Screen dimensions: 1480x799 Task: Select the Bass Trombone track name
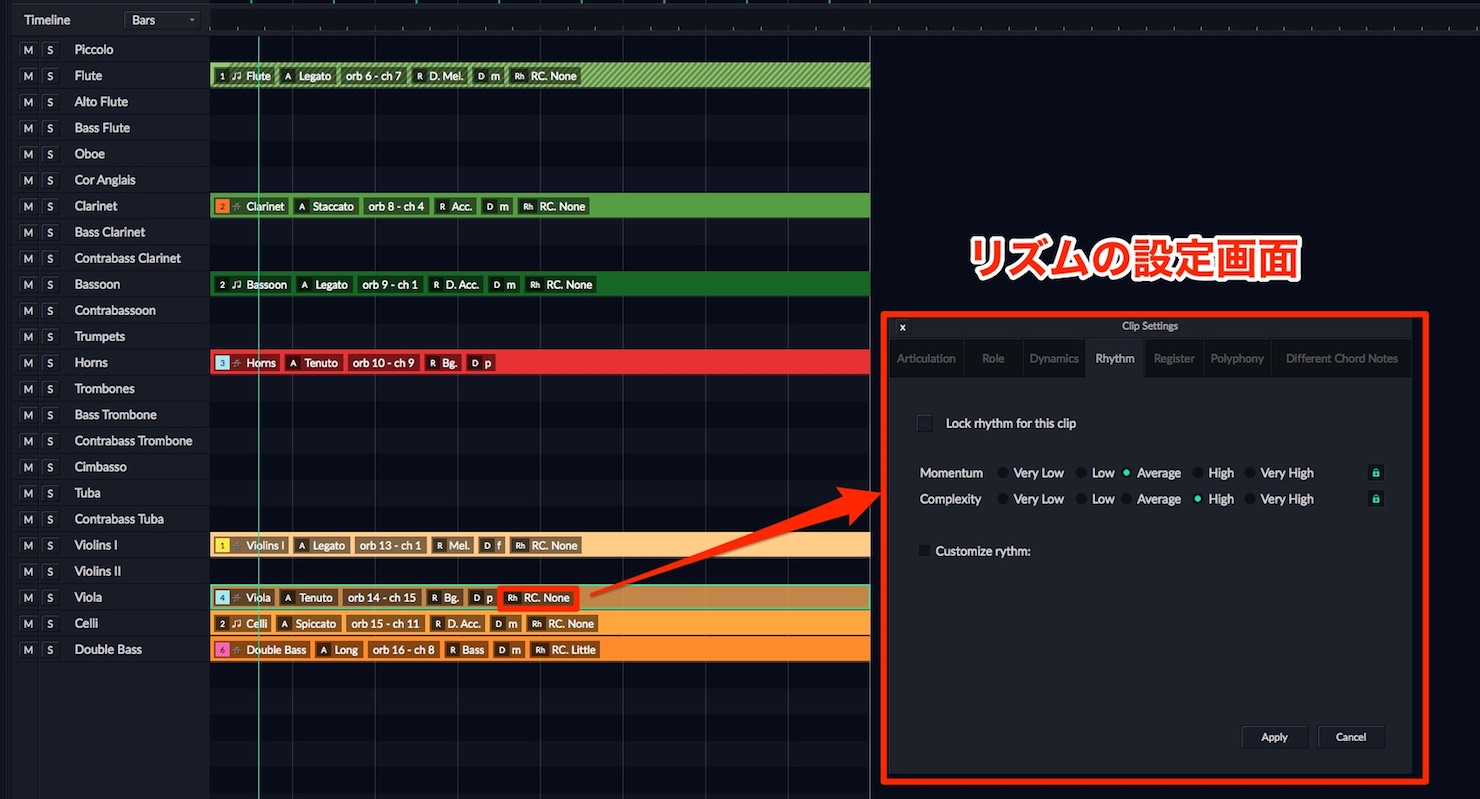tap(116, 415)
